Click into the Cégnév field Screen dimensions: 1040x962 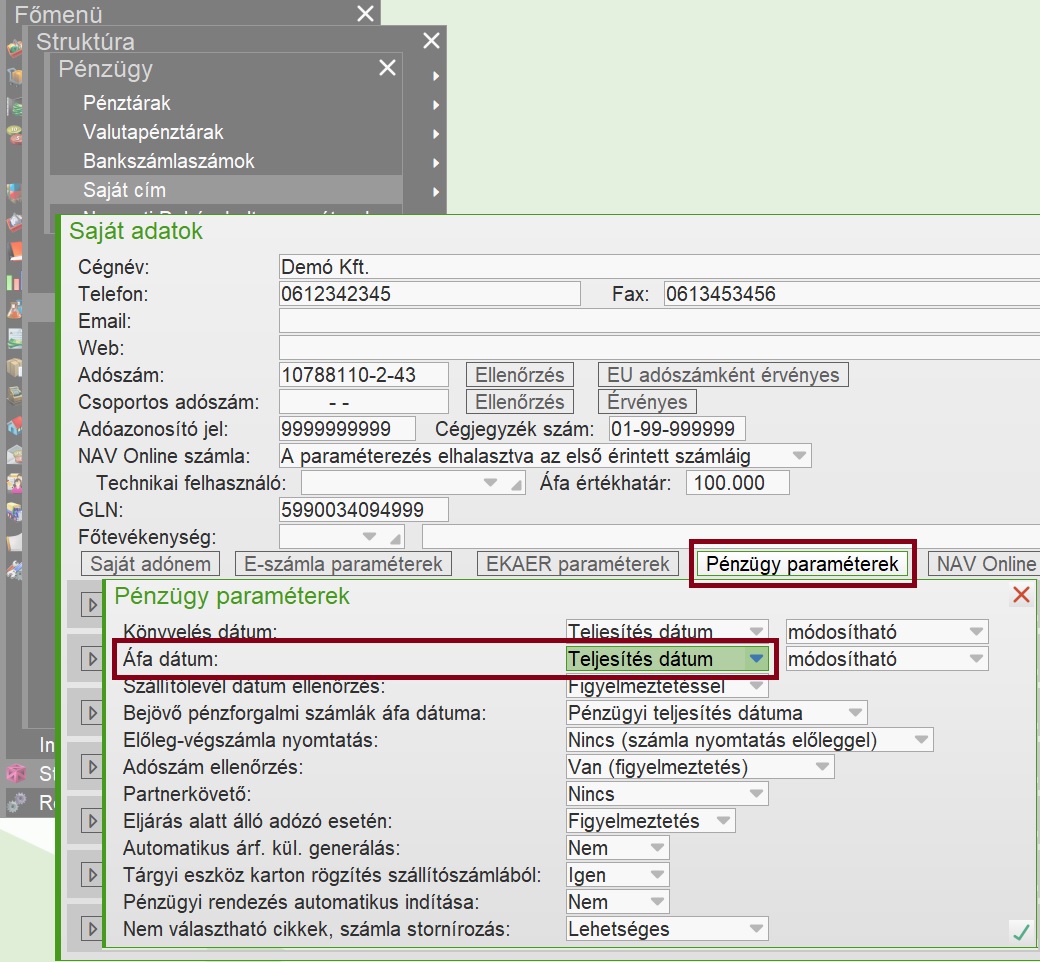pos(659,267)
